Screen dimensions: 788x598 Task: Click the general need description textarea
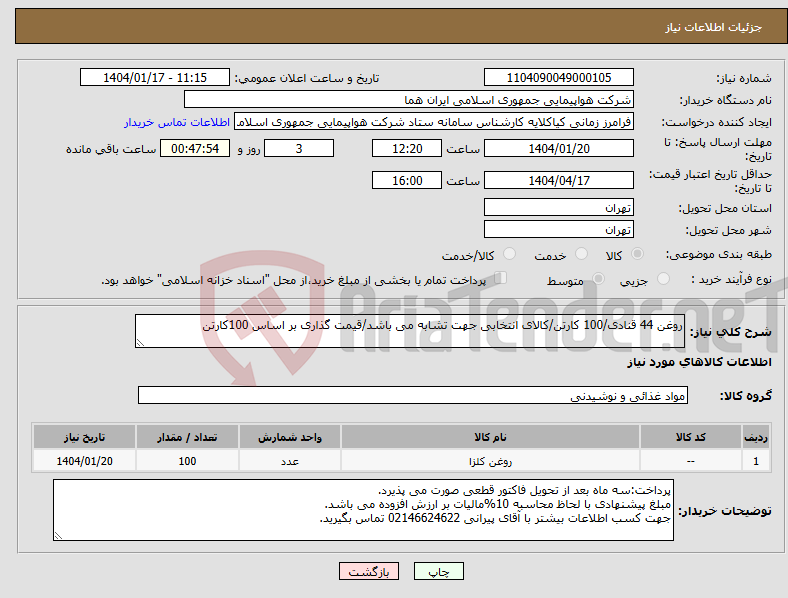[410, 331]
